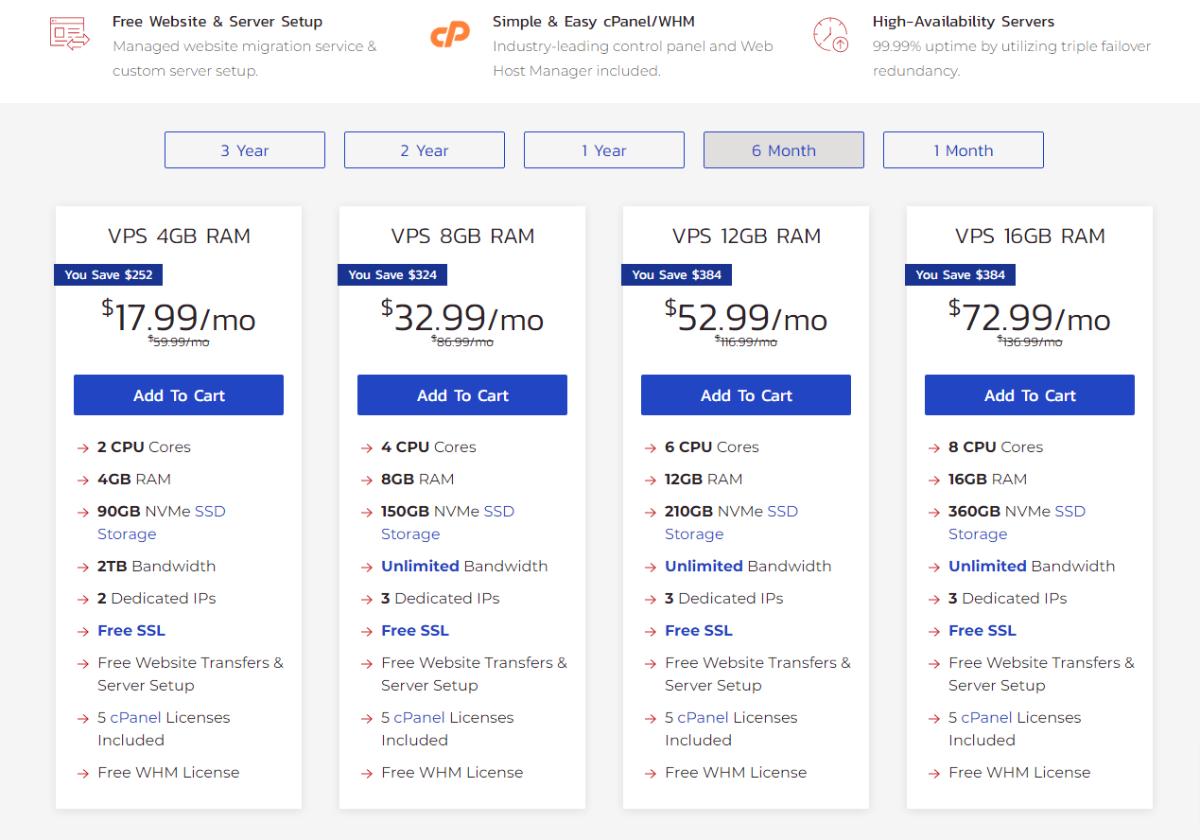1200x840 pixels.
Task: Open SSD link in VPS 16GB plan
Action: tap(1070, 511)
